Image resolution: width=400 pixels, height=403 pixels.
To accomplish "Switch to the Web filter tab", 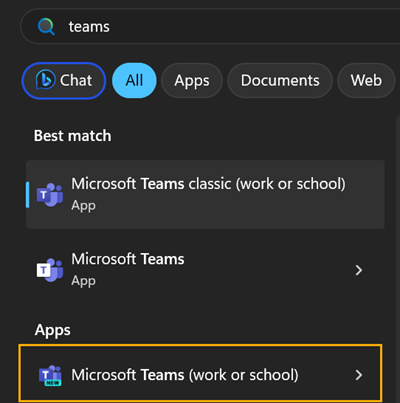I will (x=366, y=80).
